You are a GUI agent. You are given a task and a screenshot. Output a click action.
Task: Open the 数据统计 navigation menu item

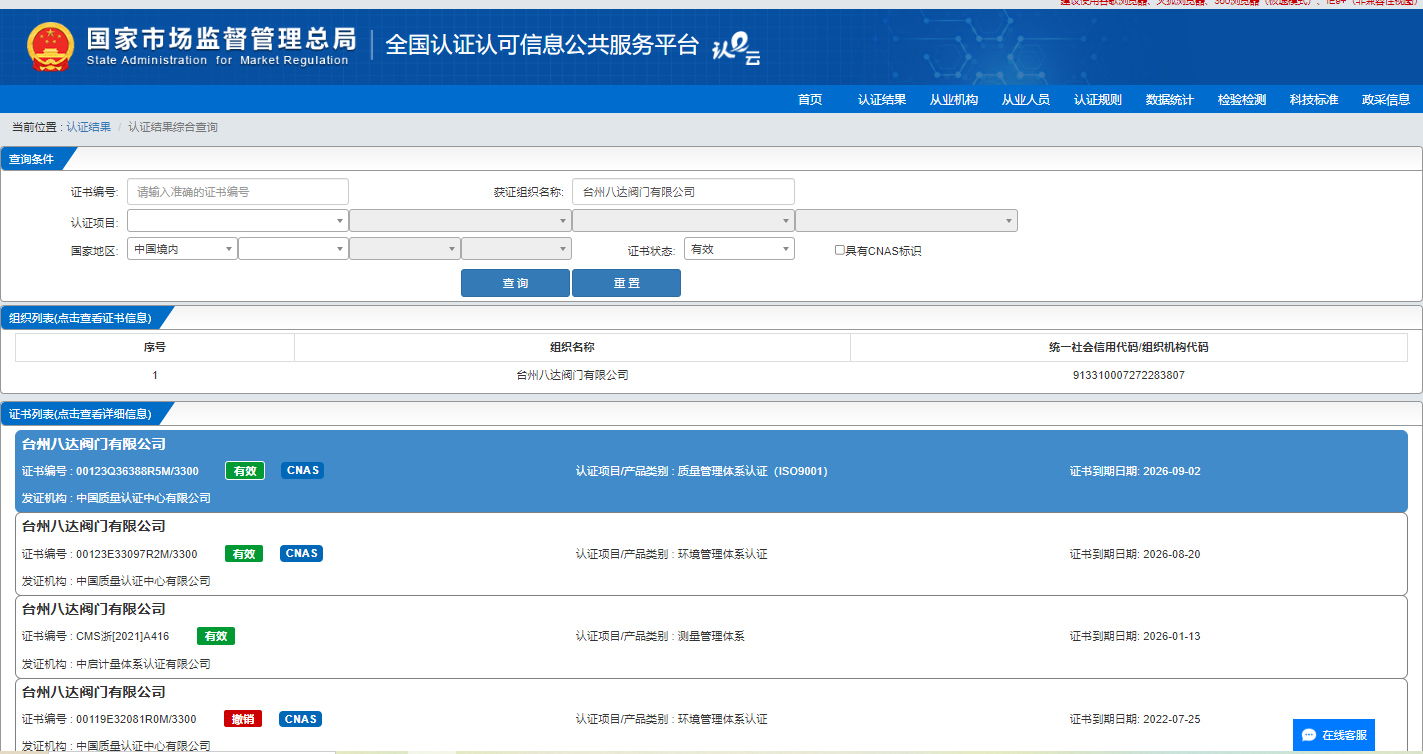point(1169,99)
